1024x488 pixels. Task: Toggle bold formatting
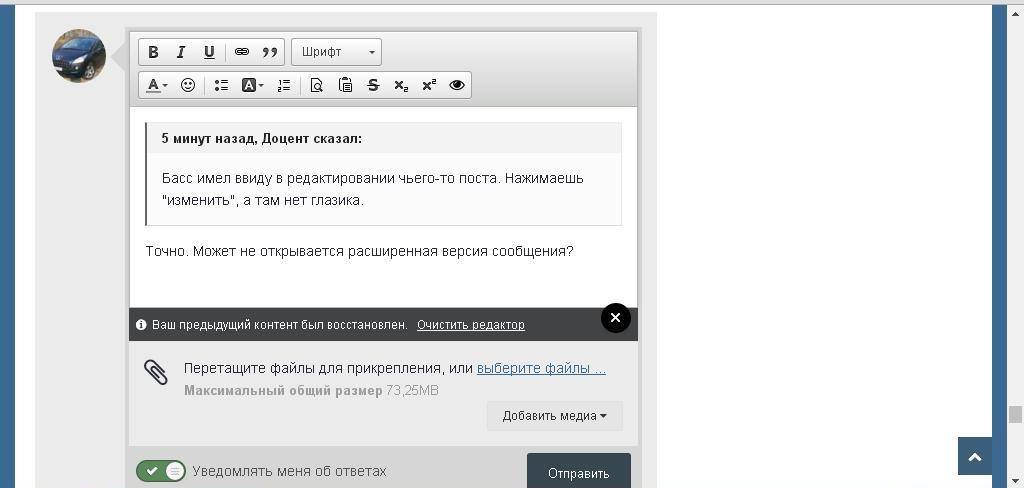click(153, 52)
